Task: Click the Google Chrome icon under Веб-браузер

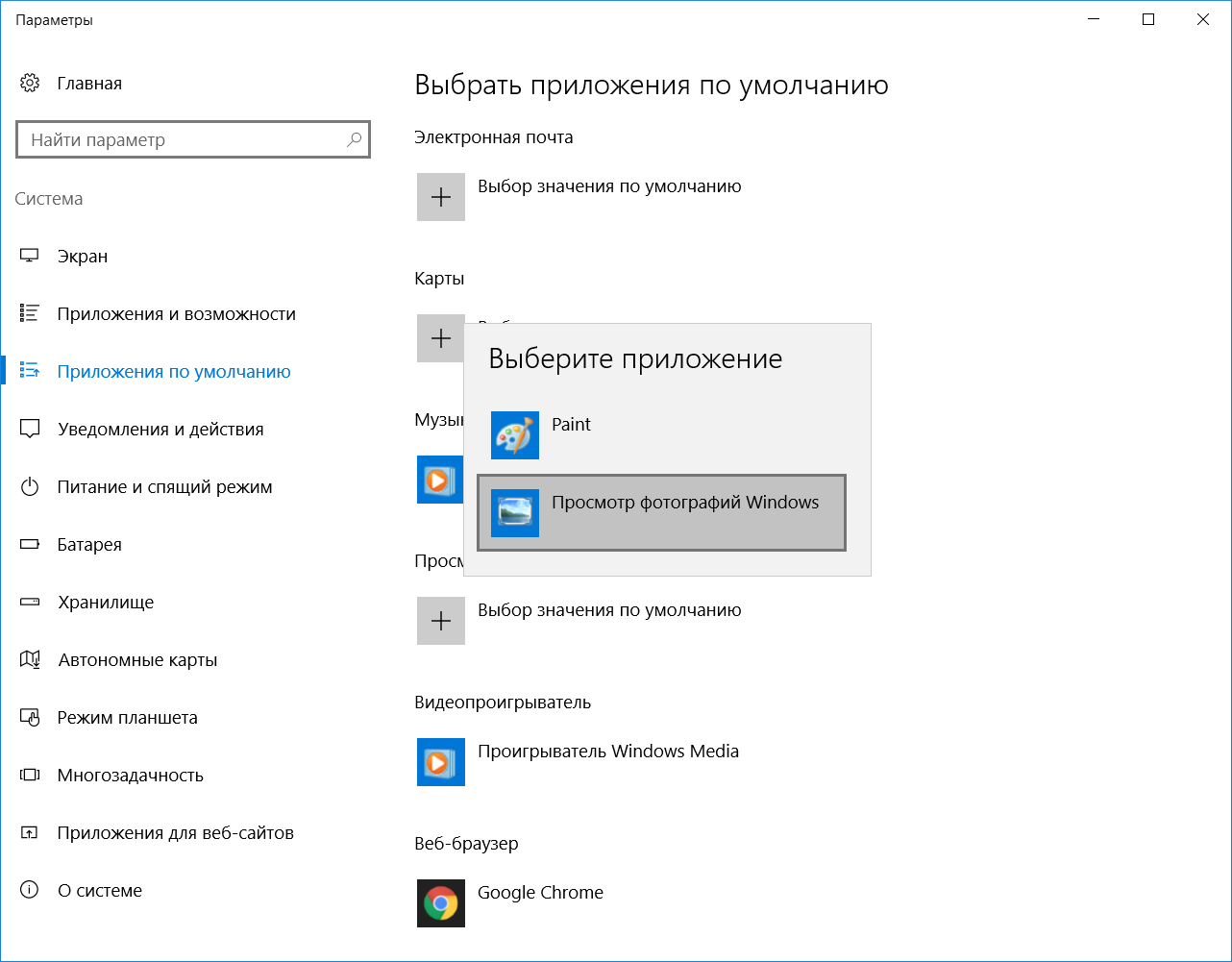Action: point(441,903)
